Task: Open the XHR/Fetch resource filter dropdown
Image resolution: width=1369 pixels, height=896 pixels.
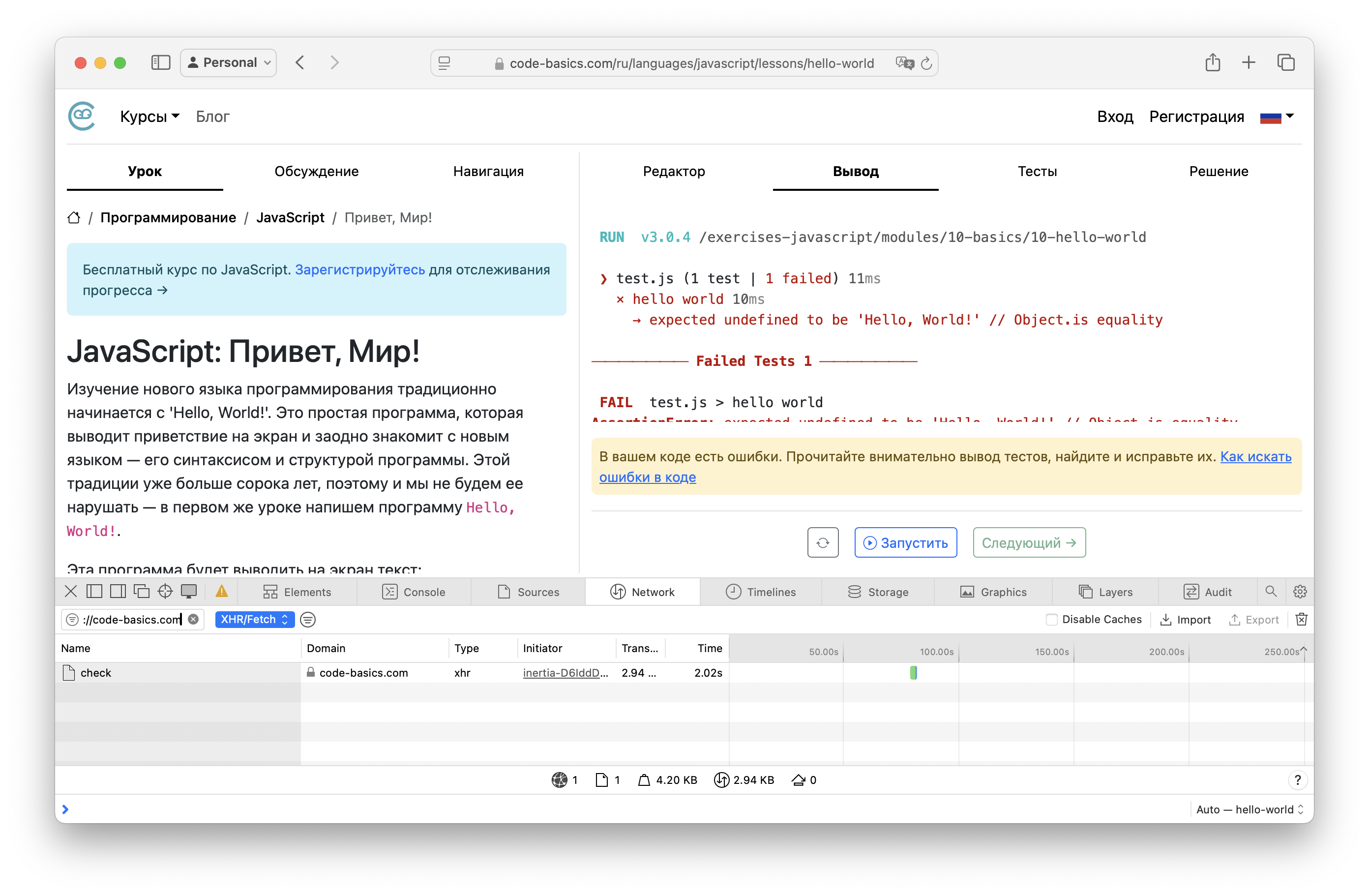Action: coord(254,619)
